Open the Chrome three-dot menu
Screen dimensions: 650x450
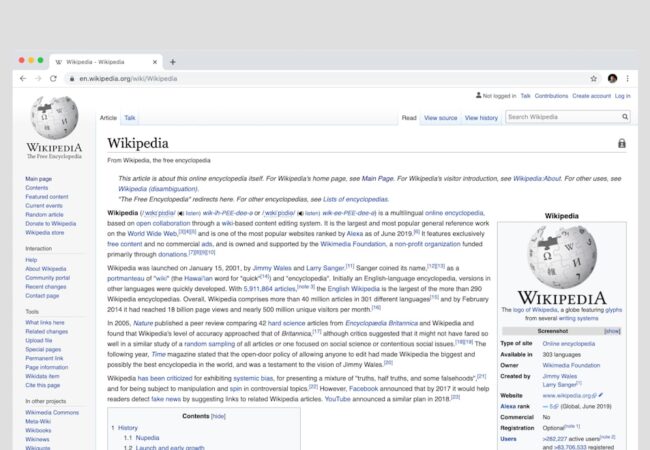[x=628, y=78]
